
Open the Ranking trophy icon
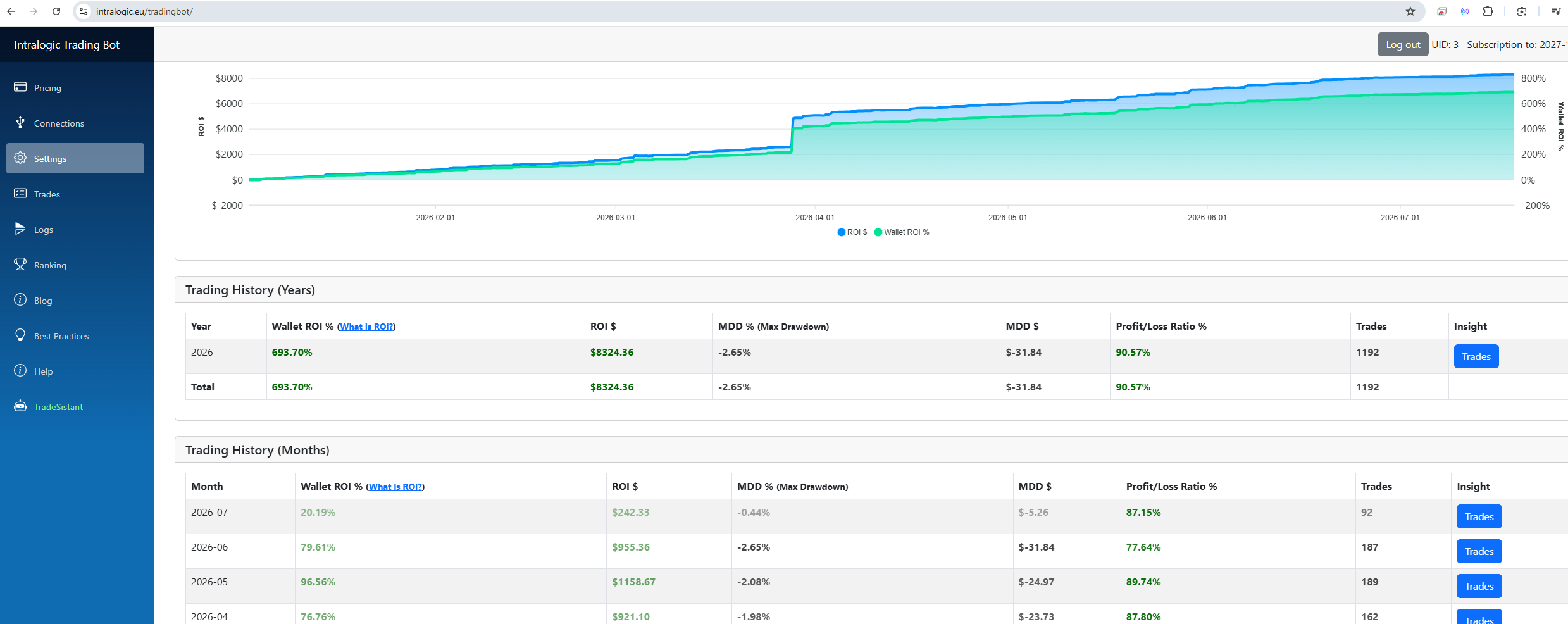click(x=20, y=265)
